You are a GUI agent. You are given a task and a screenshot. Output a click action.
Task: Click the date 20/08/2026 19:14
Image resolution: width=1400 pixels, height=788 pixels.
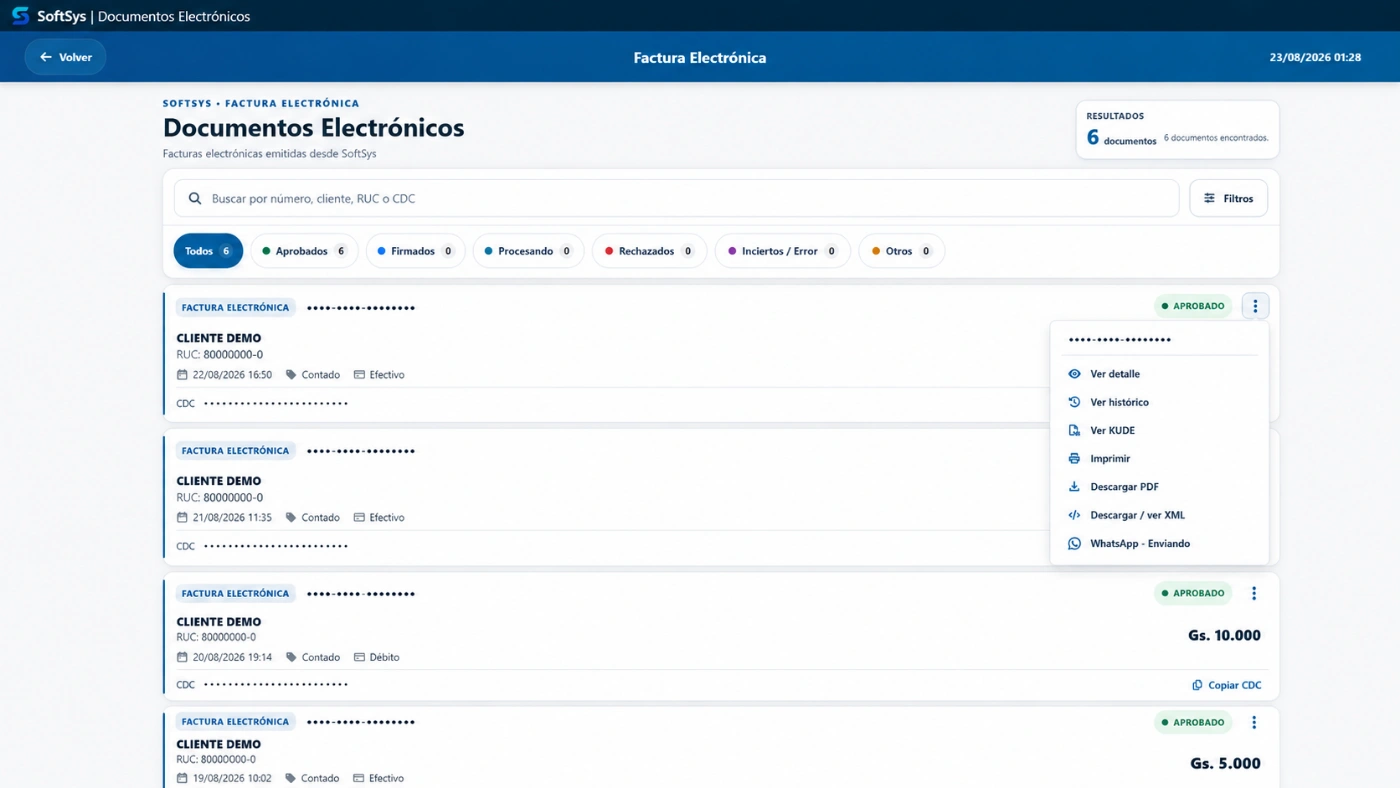click(x=232, y=658)
